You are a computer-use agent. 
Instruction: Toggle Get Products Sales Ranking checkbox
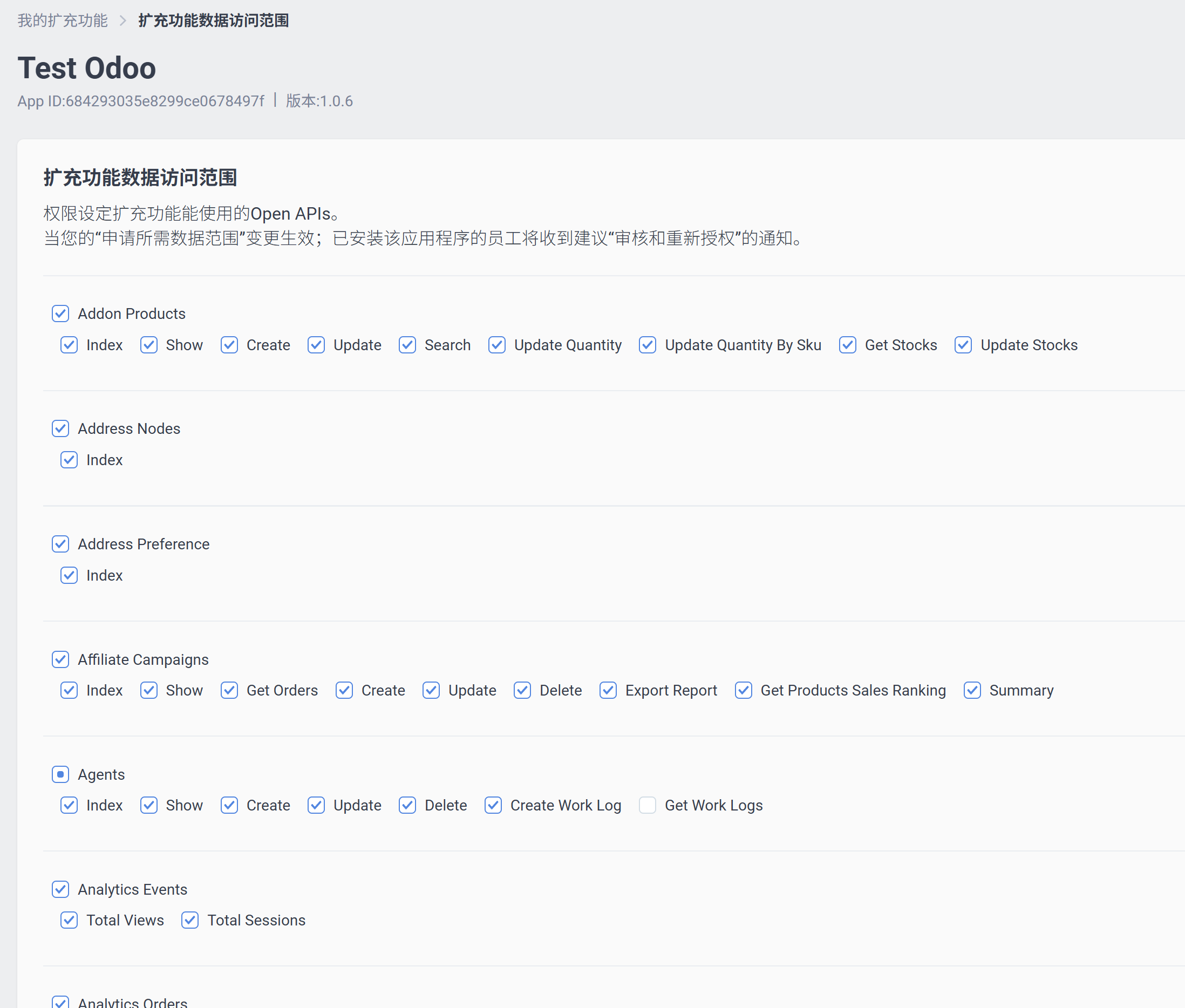[x=744, y=690]
